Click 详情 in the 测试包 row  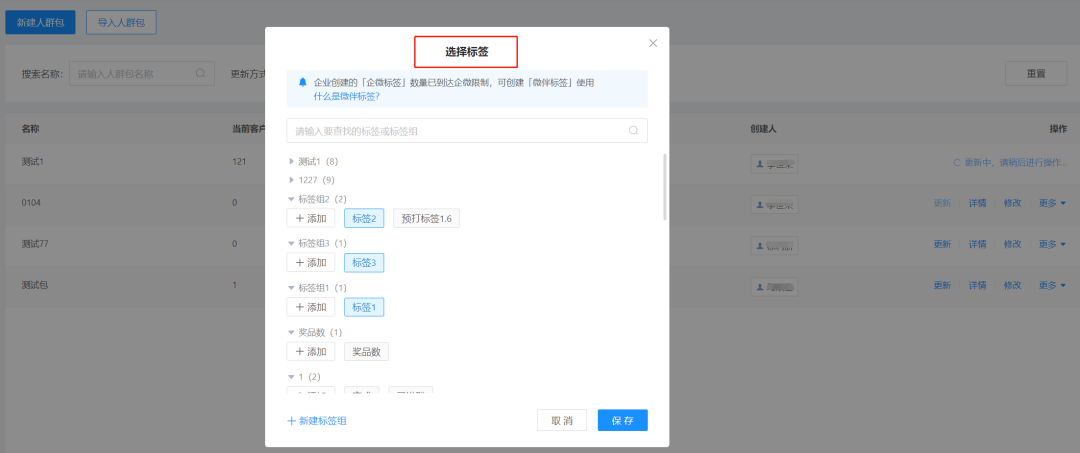977,285
